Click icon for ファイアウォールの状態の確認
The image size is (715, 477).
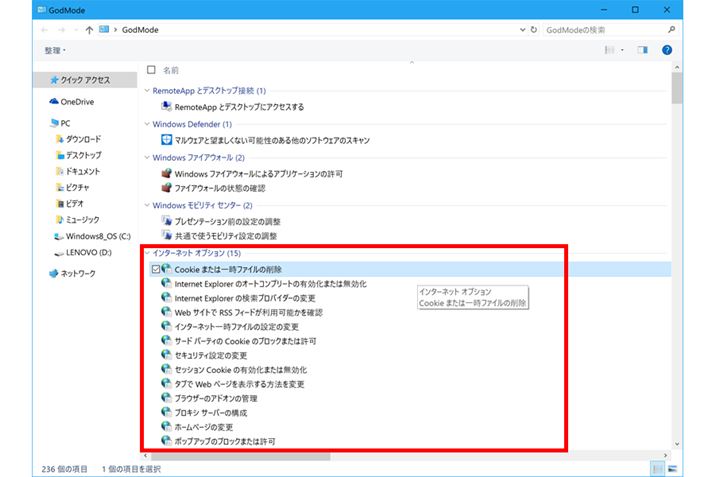166,187
